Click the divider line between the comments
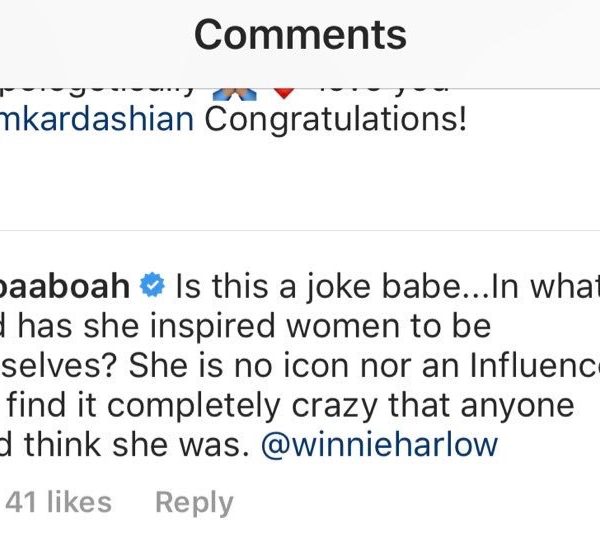This screenshot has width=600, height=552. pyautogui.click(x=300, y=231)
